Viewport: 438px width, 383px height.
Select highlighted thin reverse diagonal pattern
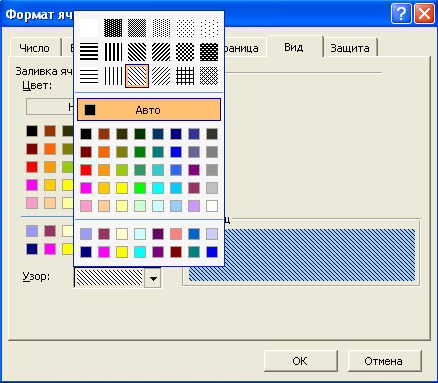tap(137, 76)
